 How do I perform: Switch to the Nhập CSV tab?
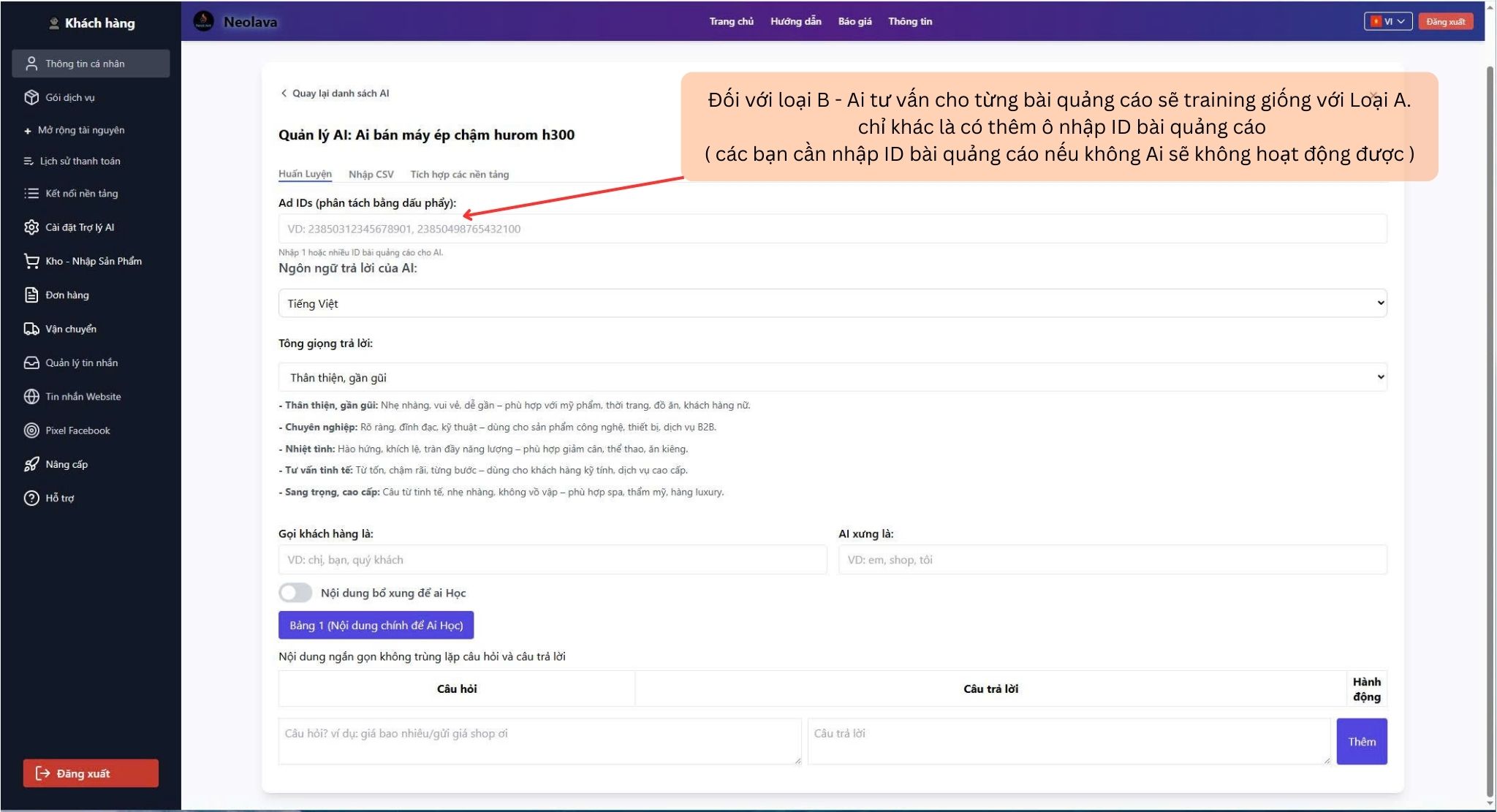371,174
